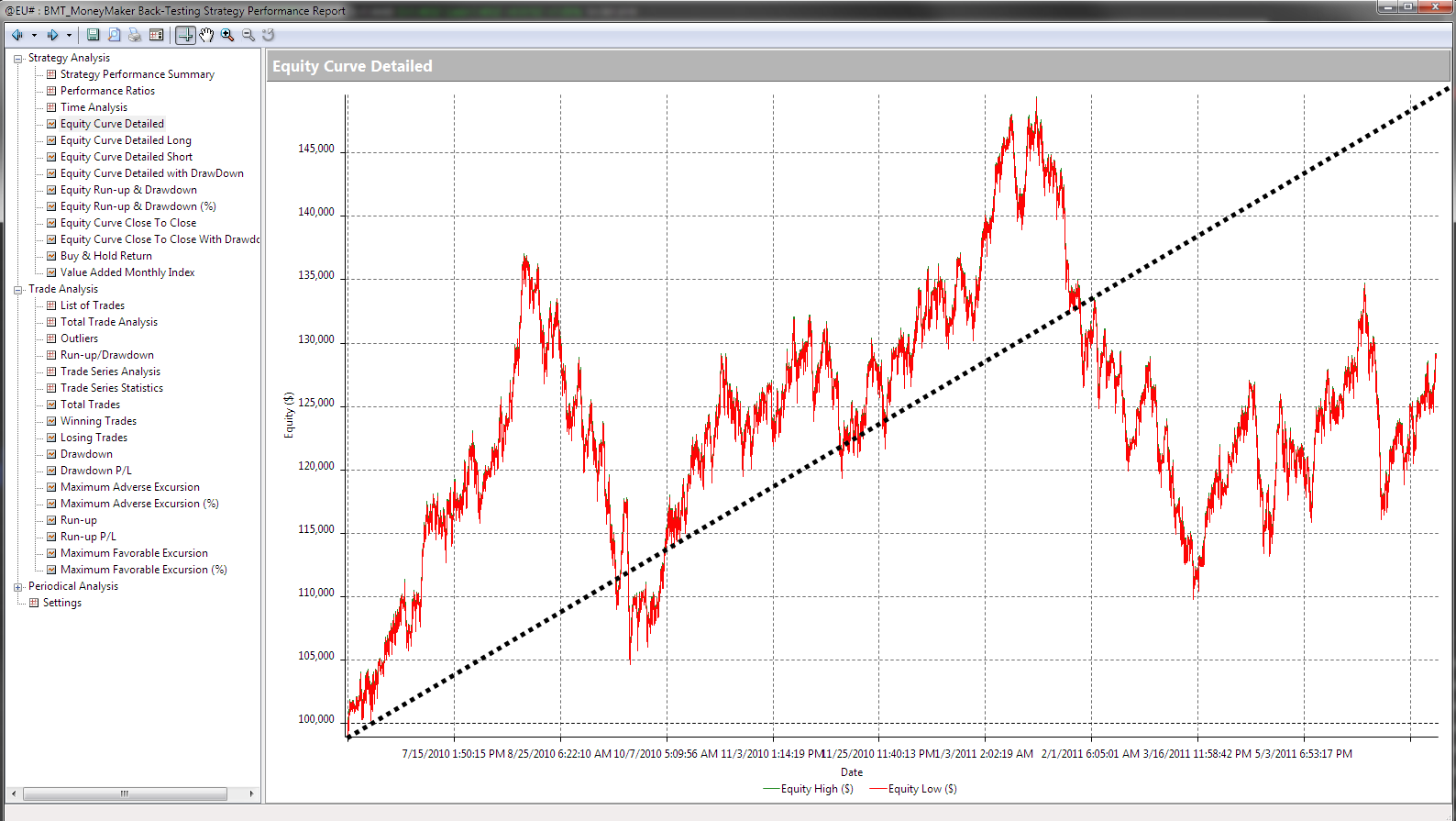Click the Save report floppy icon
Screen dimensions: 1456x821
[93, 35]
